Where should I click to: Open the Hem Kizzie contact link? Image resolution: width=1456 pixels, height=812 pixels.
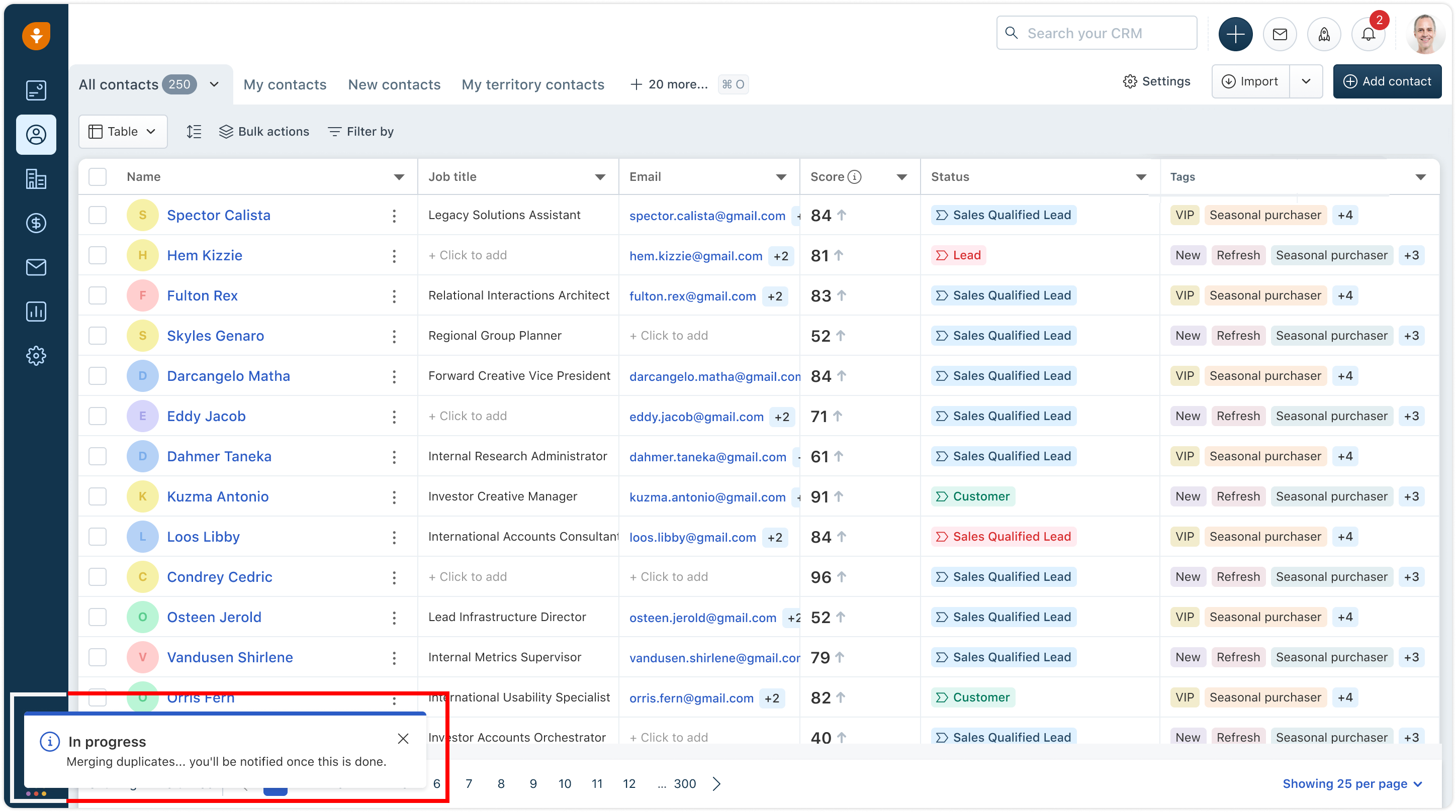click(x=204, y=255)
